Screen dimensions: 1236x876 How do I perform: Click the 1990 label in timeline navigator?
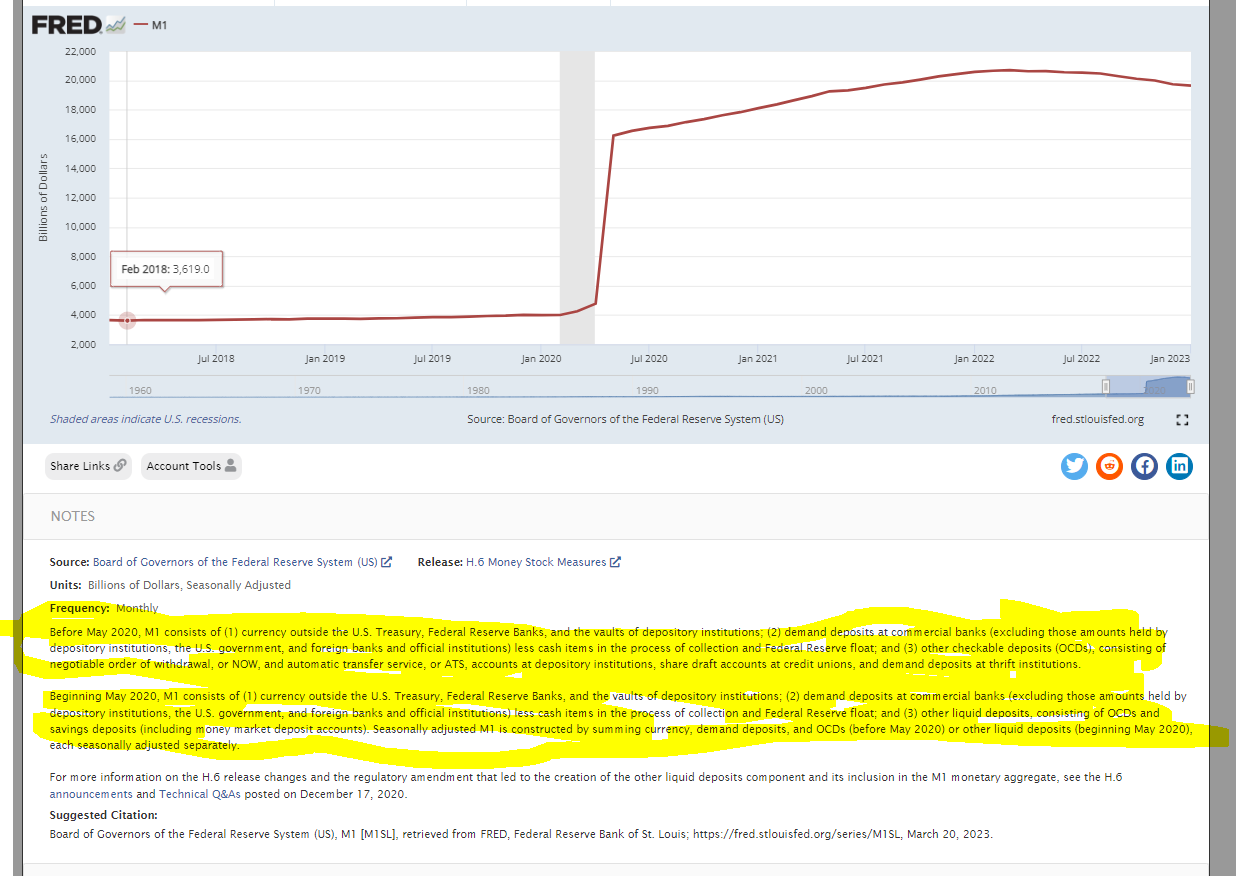[x=647, y=390]
